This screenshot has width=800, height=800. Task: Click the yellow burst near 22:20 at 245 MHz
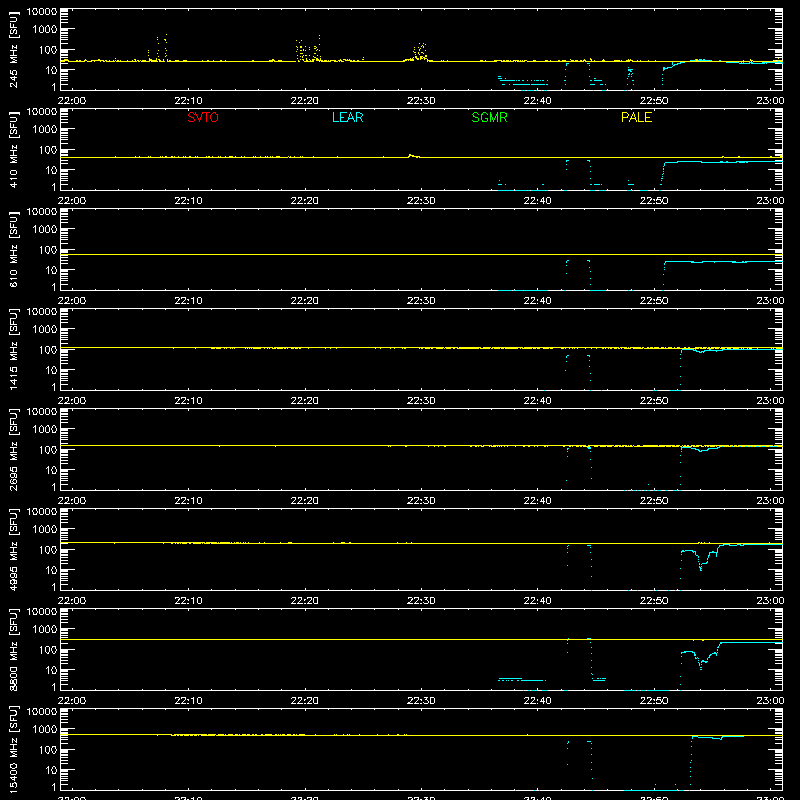pos(308,50)
